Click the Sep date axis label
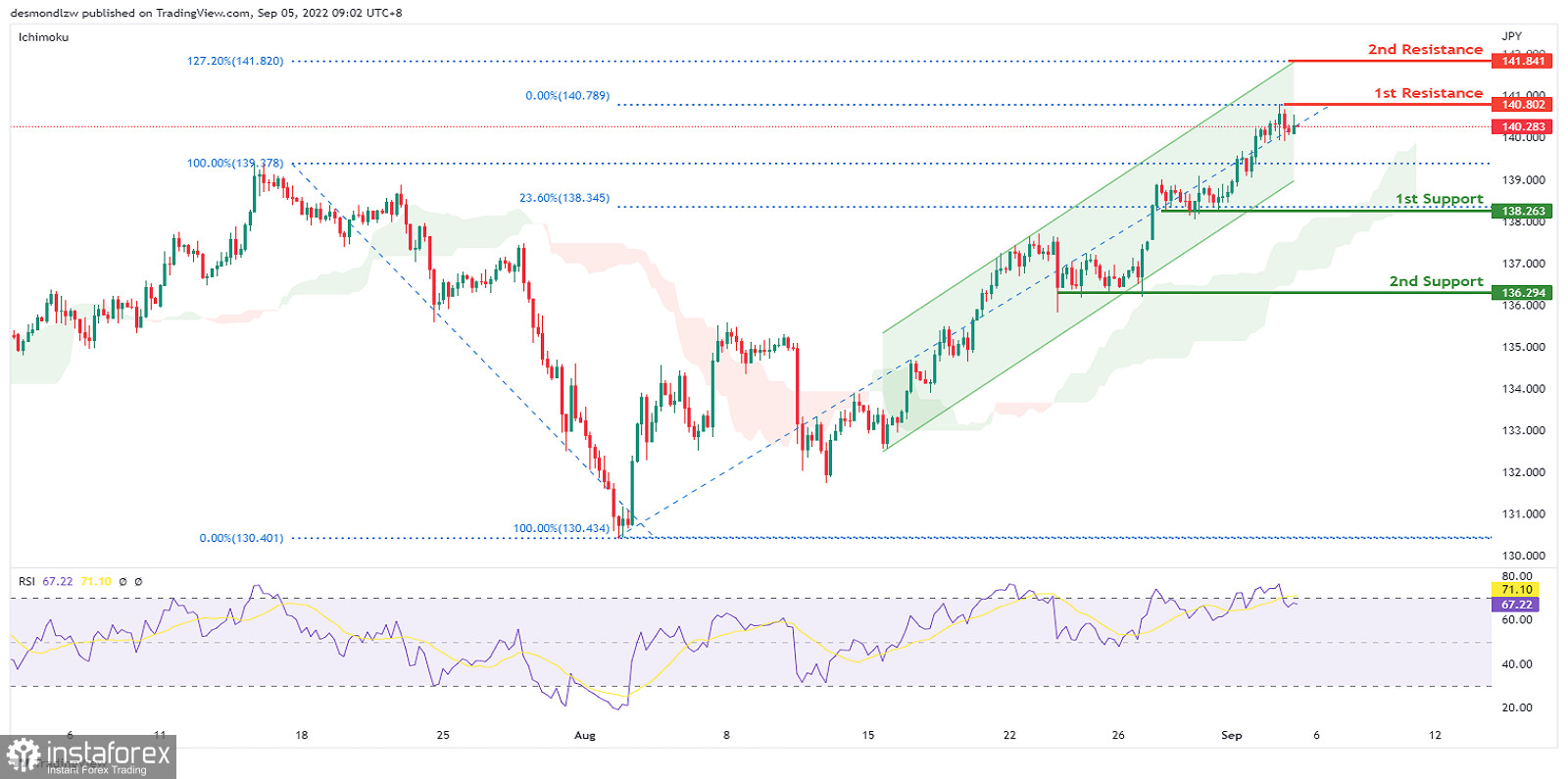1568x779 pixels. (1232, 735)
